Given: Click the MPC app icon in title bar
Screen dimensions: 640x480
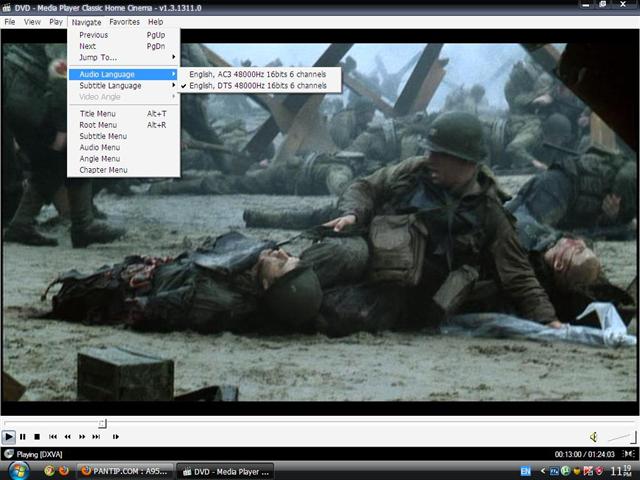Looking at the screenshot, I should pyautogui.click(x=6, y=8).
